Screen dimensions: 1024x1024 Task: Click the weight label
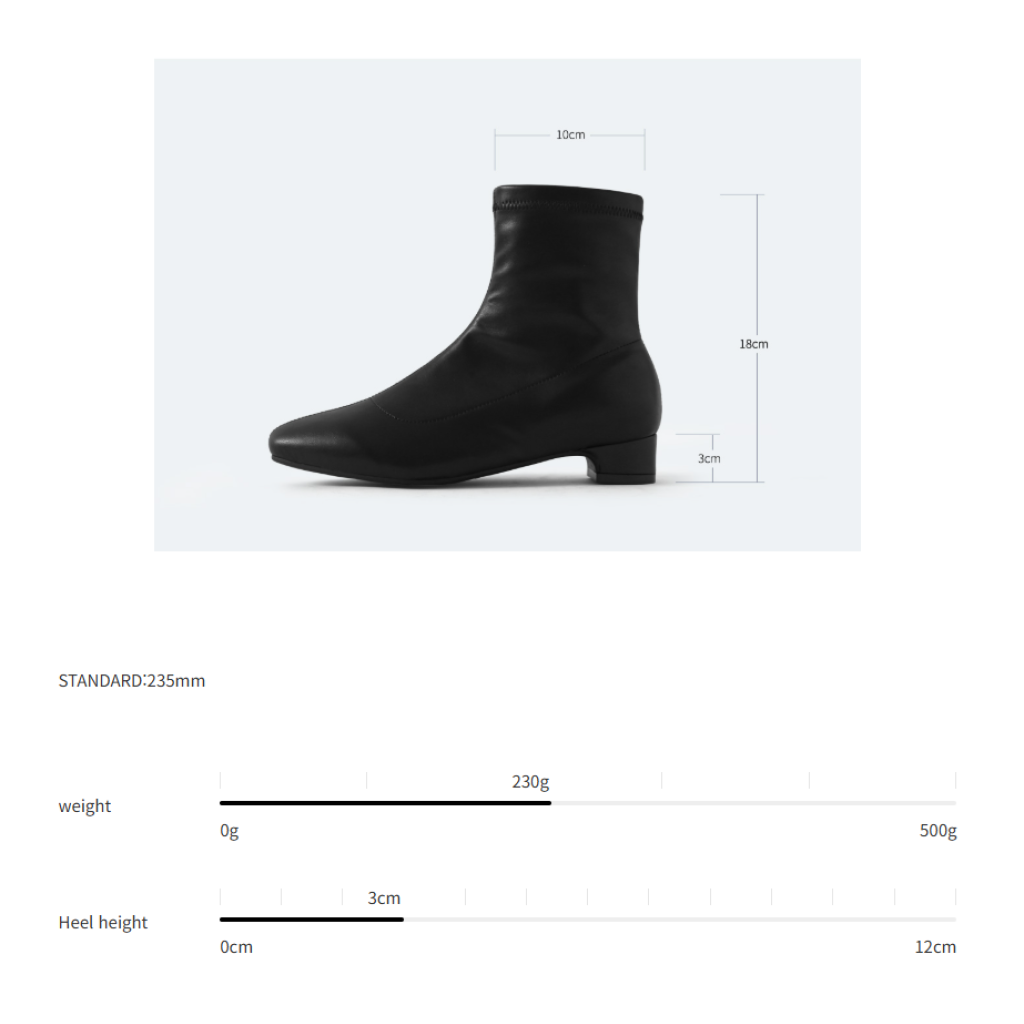pyautogui.click(x=85, y=806)
